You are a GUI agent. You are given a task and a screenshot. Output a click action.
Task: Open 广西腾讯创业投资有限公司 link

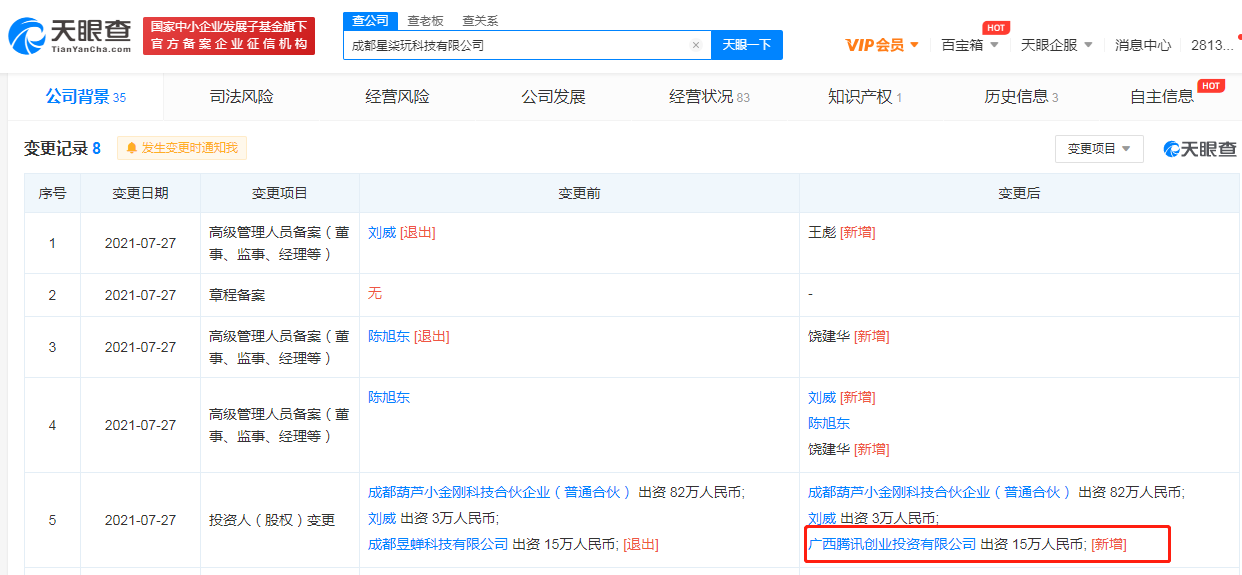[892, 544]
